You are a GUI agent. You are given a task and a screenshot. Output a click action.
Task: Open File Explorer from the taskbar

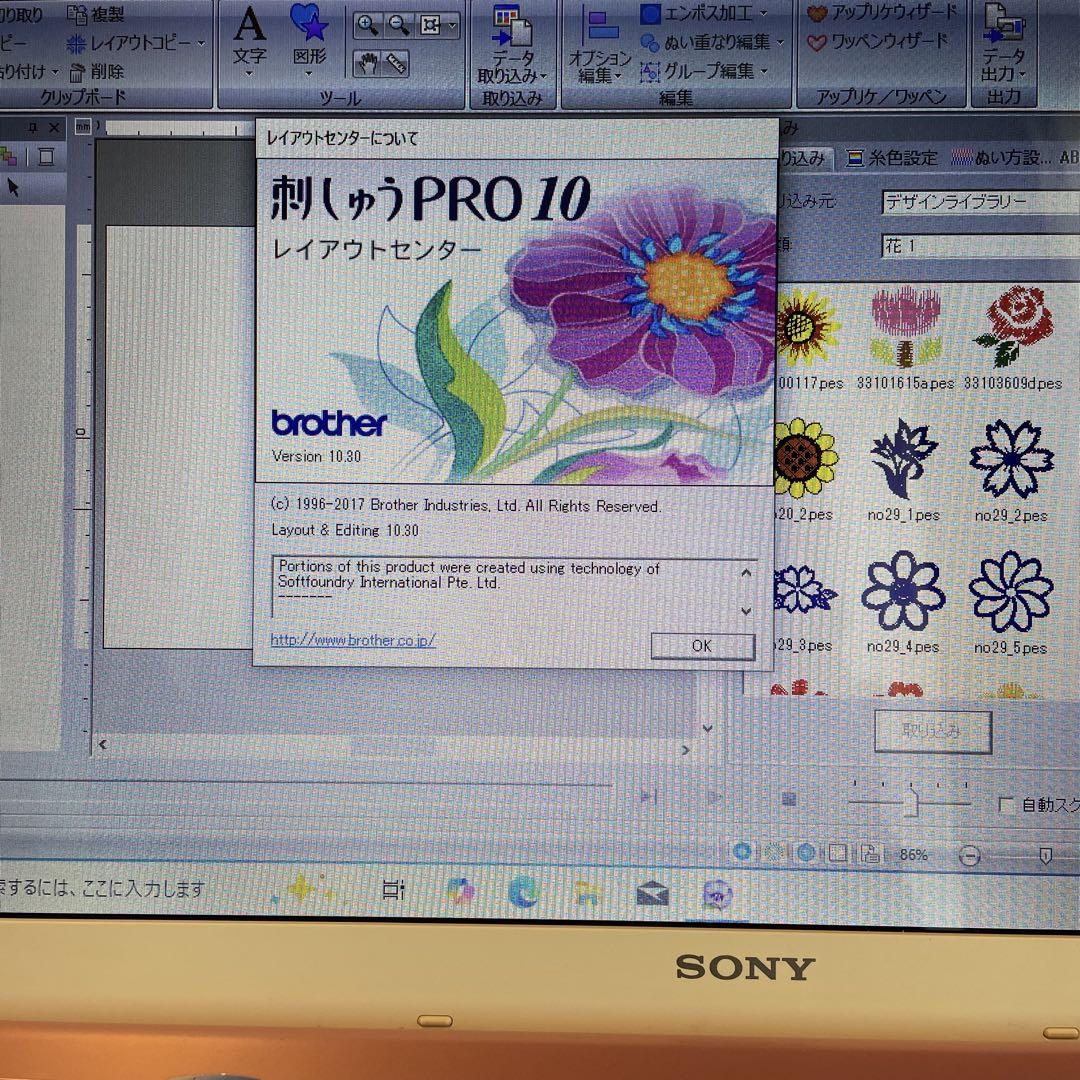587,893
